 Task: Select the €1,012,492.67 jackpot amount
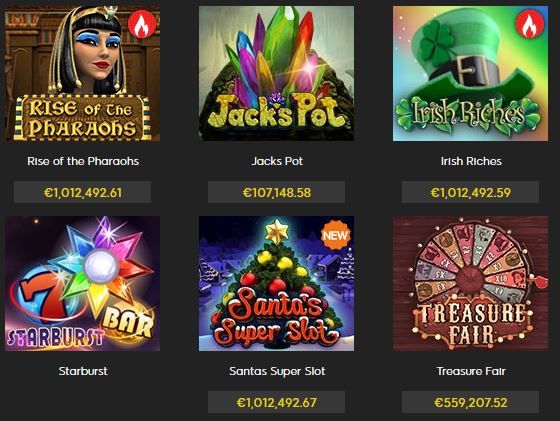tap(276, 402)
